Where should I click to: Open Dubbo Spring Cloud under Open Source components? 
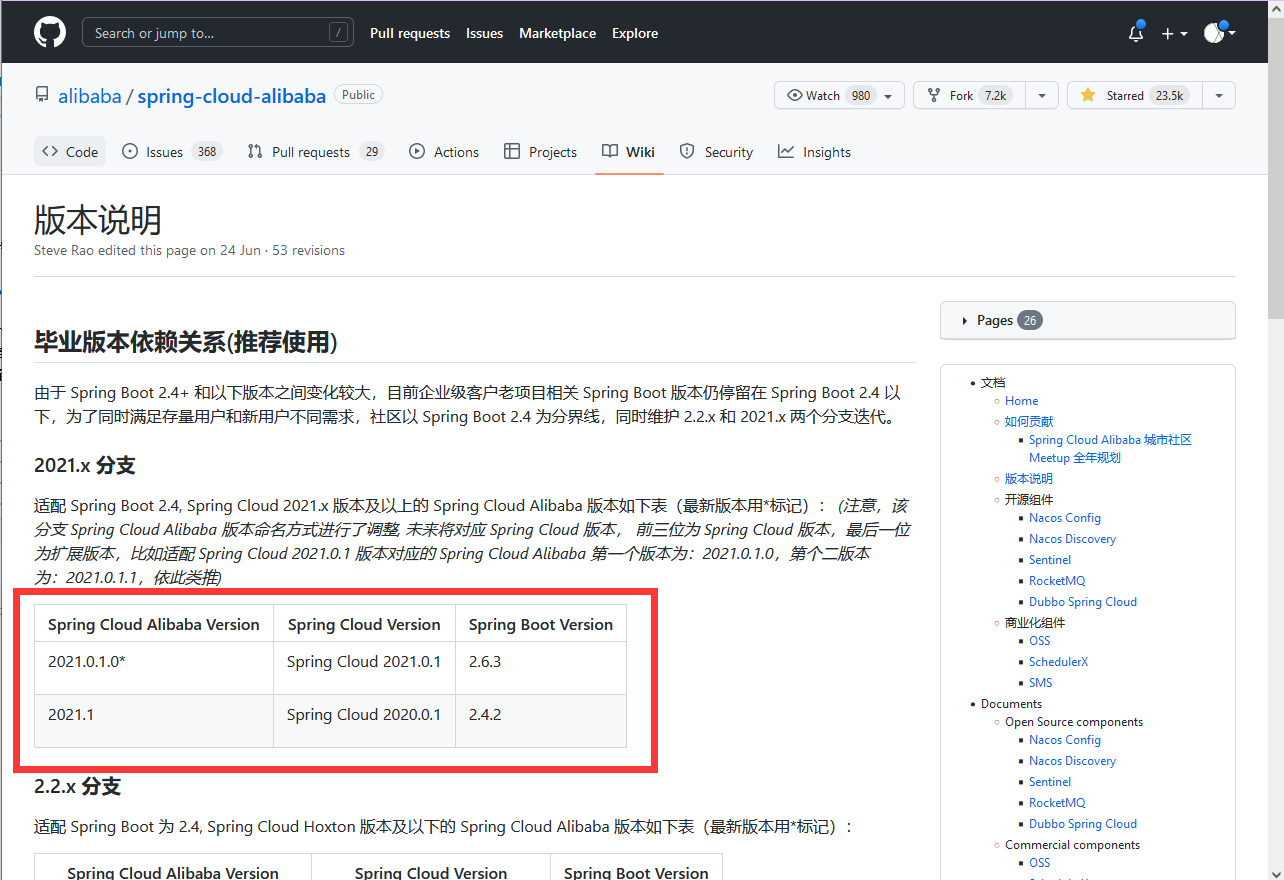coord(1083,824)
